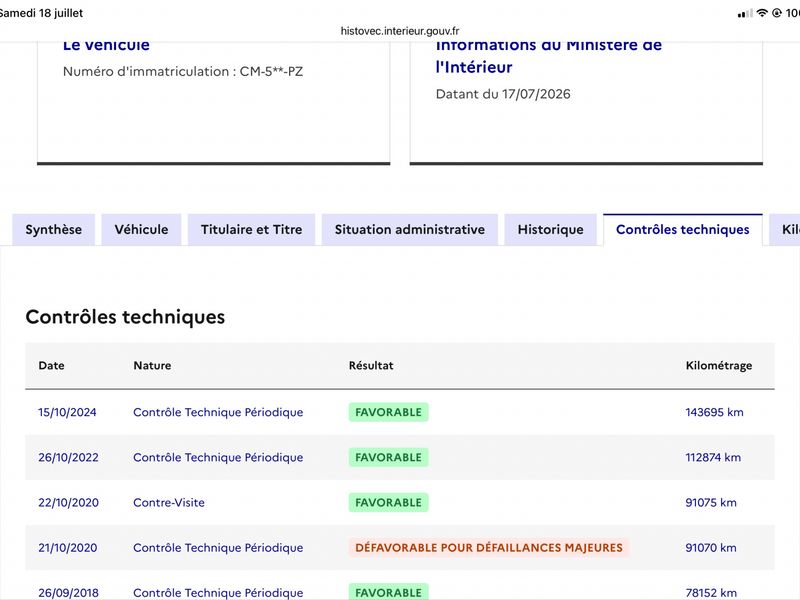
Task: Click the 112874 km value
Action: pos(713,457)
